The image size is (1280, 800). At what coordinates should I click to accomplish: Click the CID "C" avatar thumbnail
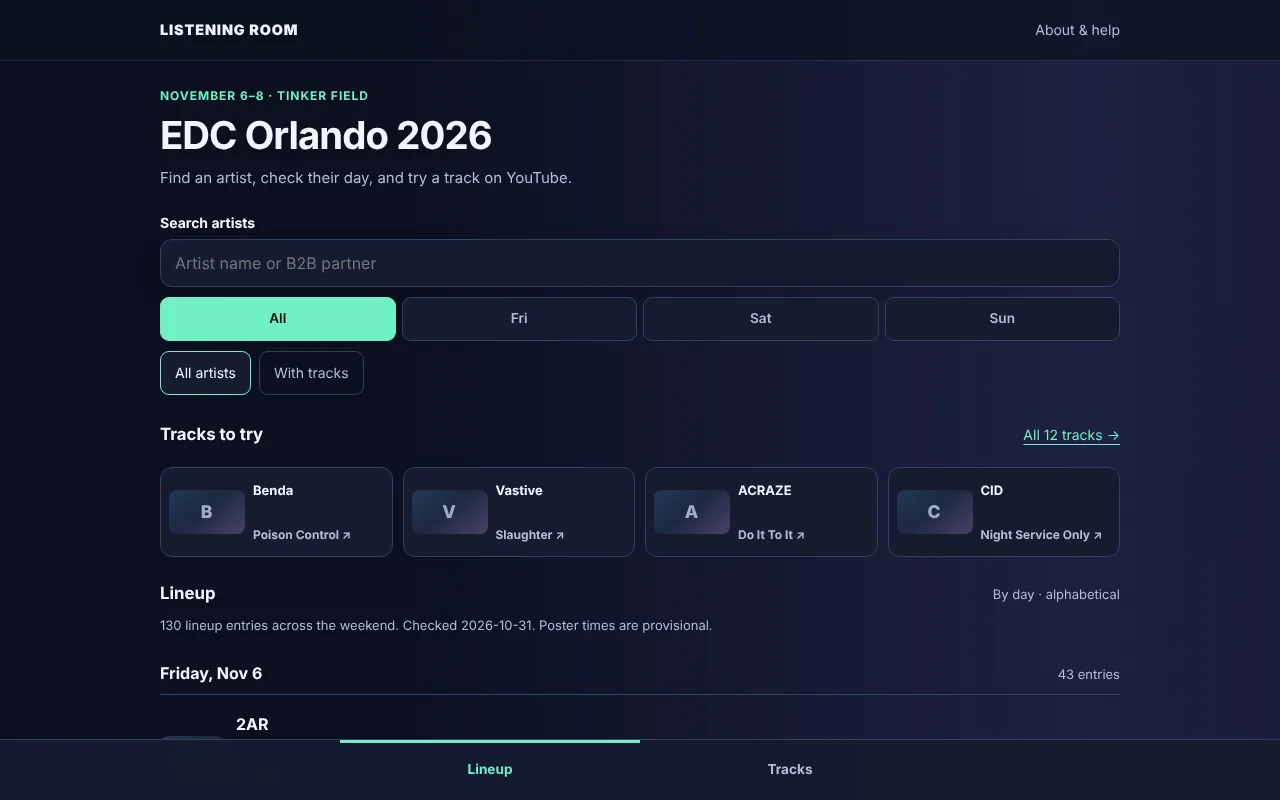(x=935, y=512)
